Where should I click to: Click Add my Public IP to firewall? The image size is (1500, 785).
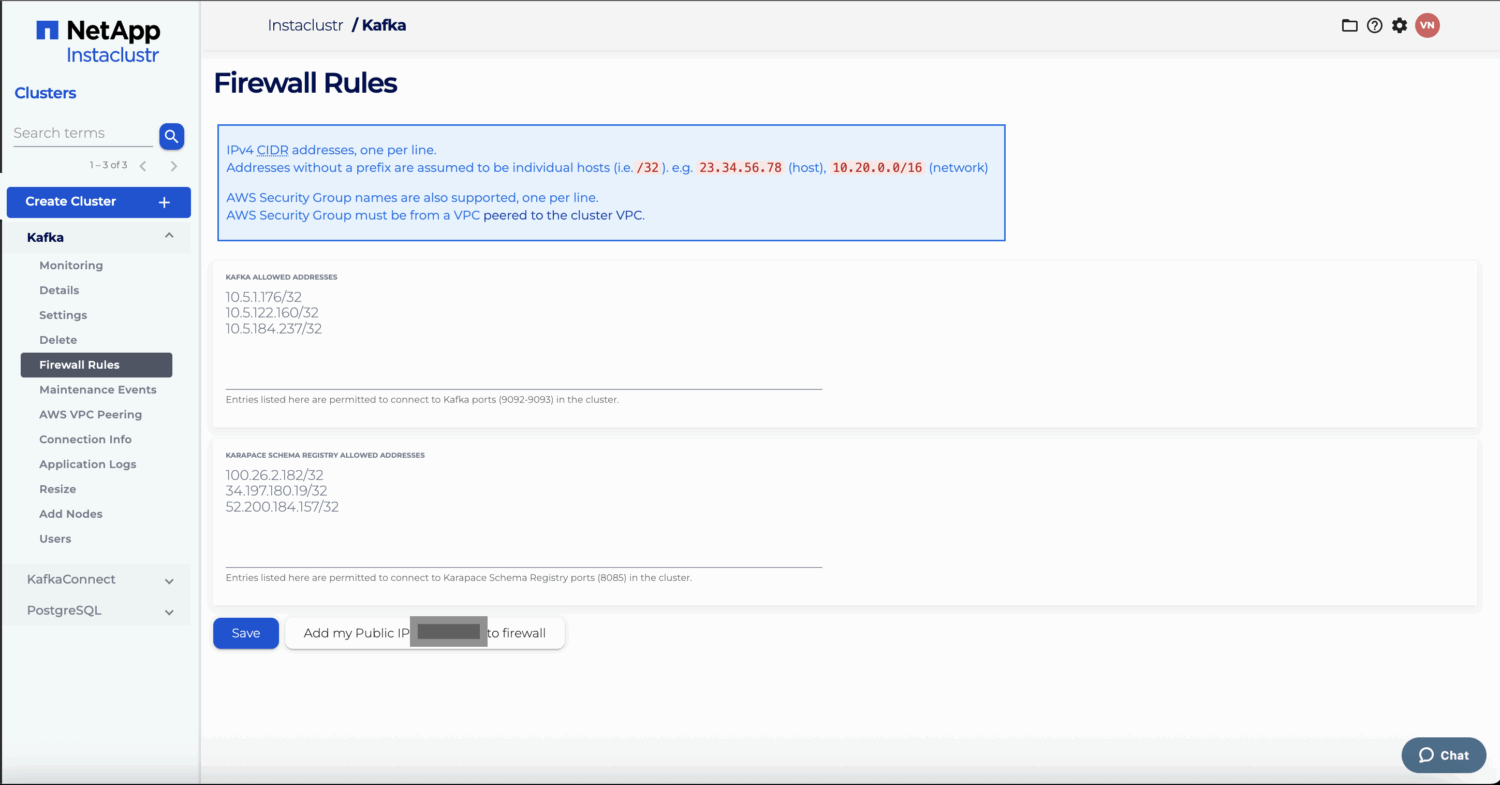(x=424, y=633)
